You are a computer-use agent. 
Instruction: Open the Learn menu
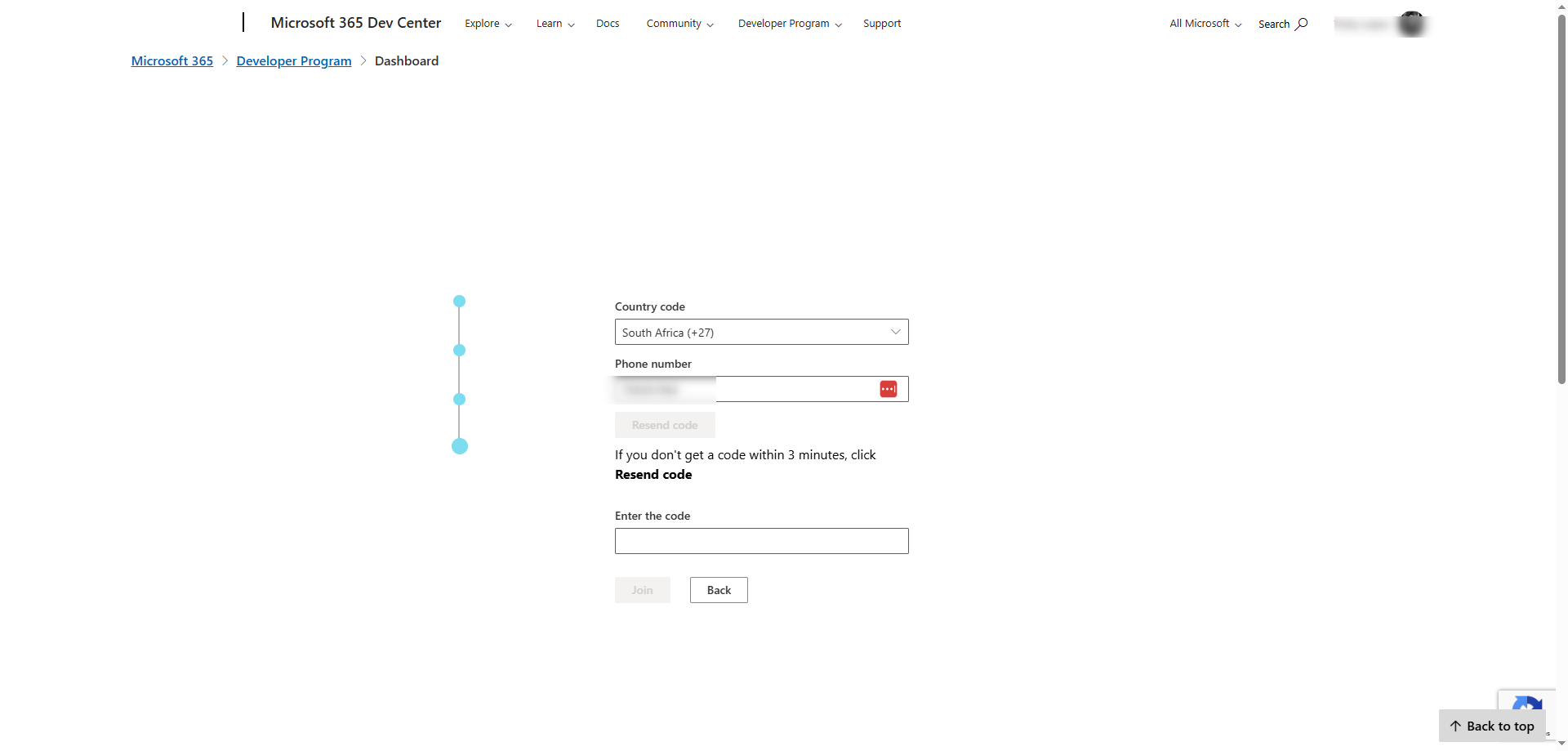point(555,24)
